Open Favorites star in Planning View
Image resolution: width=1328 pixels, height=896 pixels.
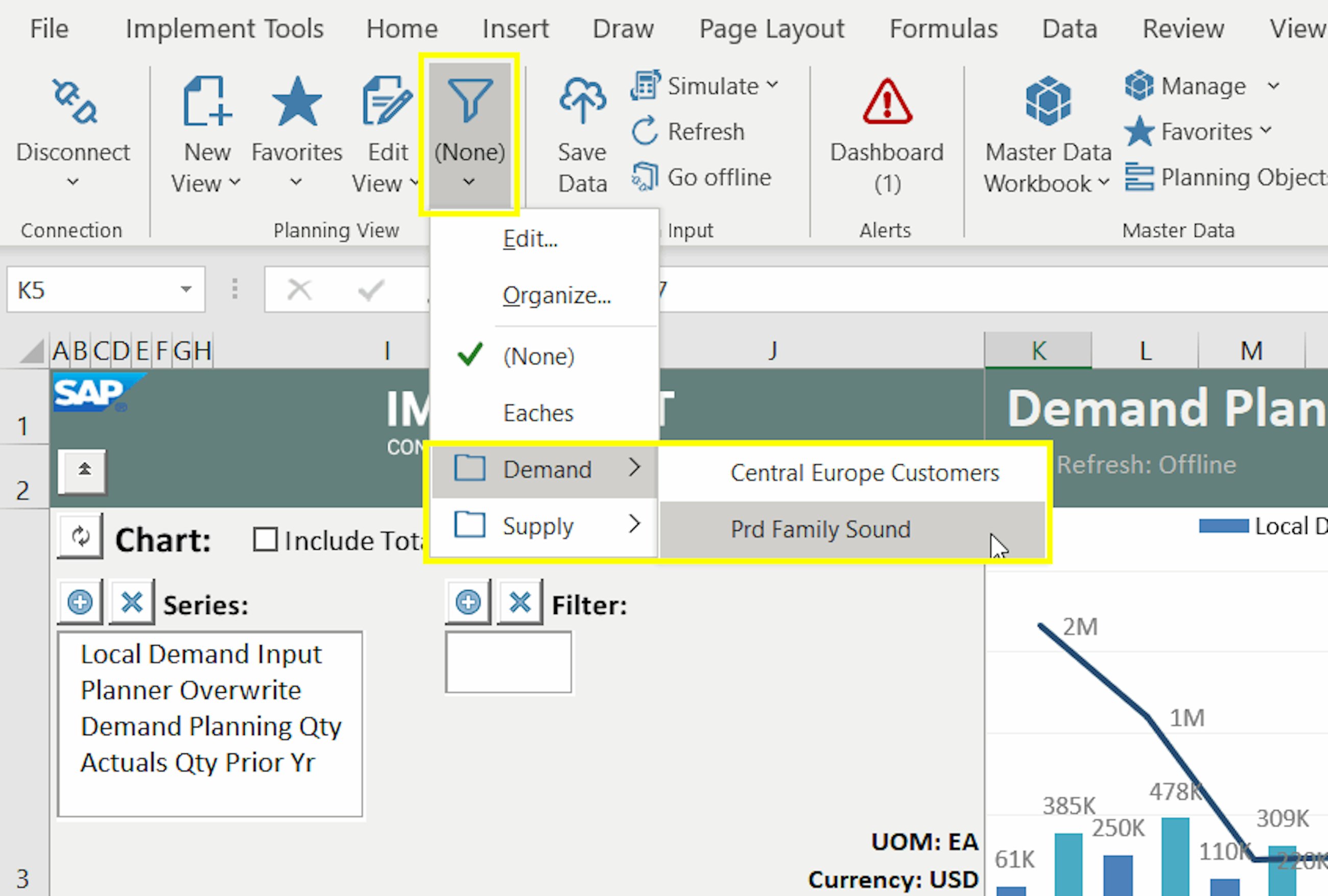point(296,102)
